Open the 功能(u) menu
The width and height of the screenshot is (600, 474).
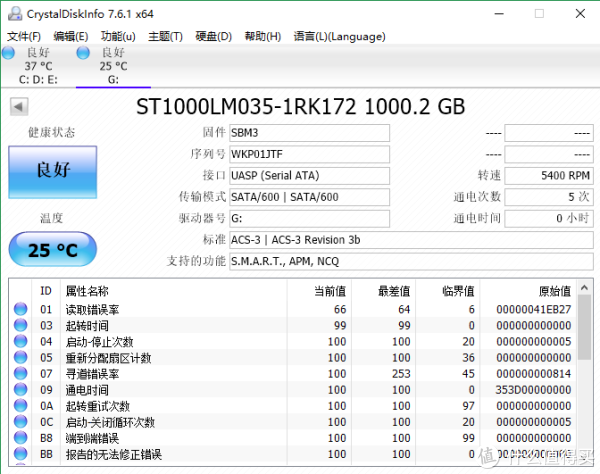[x=118, y=37]
